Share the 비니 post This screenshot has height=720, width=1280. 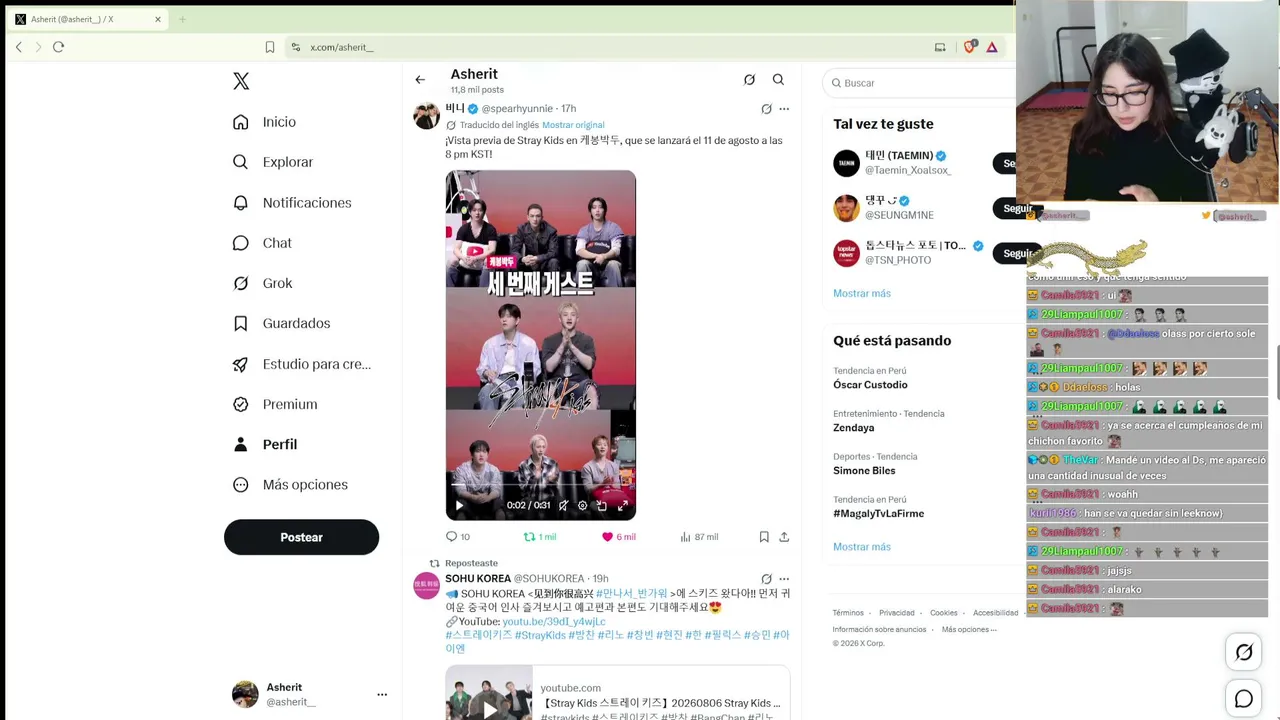pos(784,537)
